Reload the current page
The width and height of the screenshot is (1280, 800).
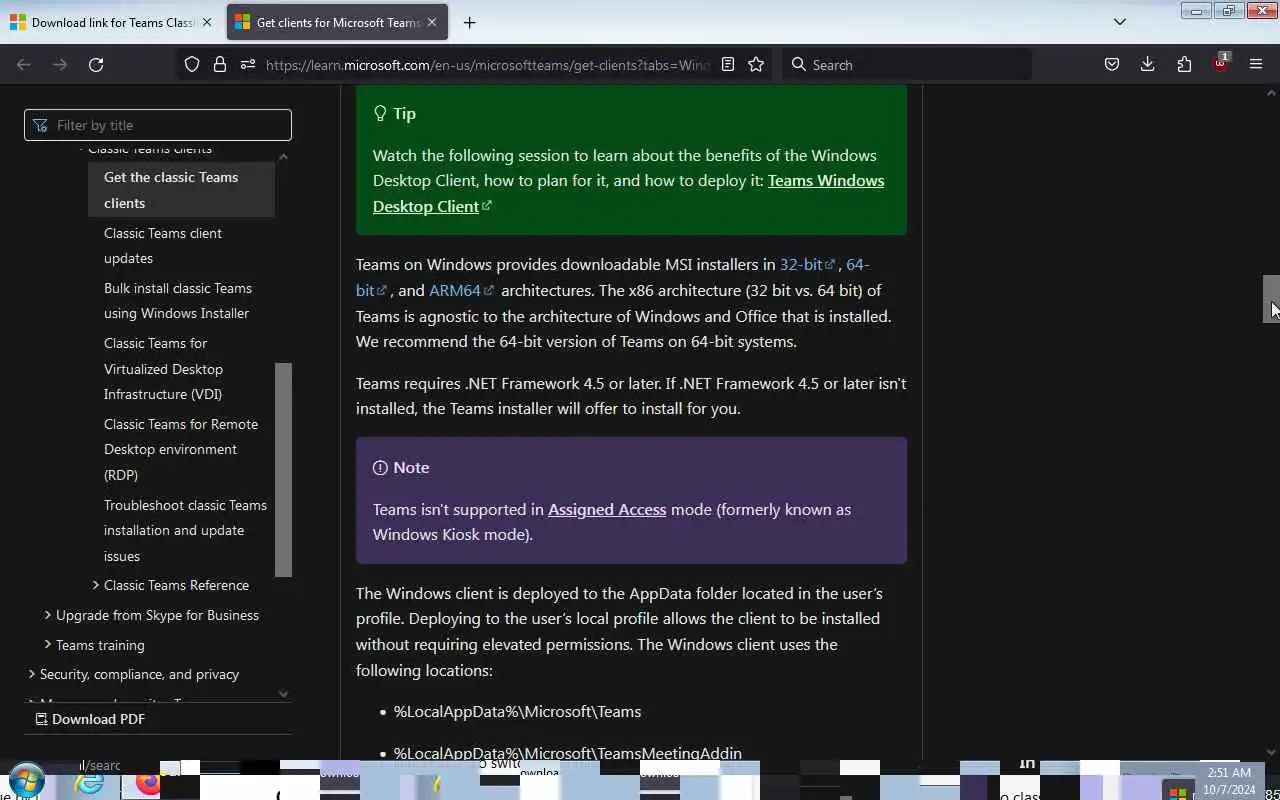pos(96,64)
